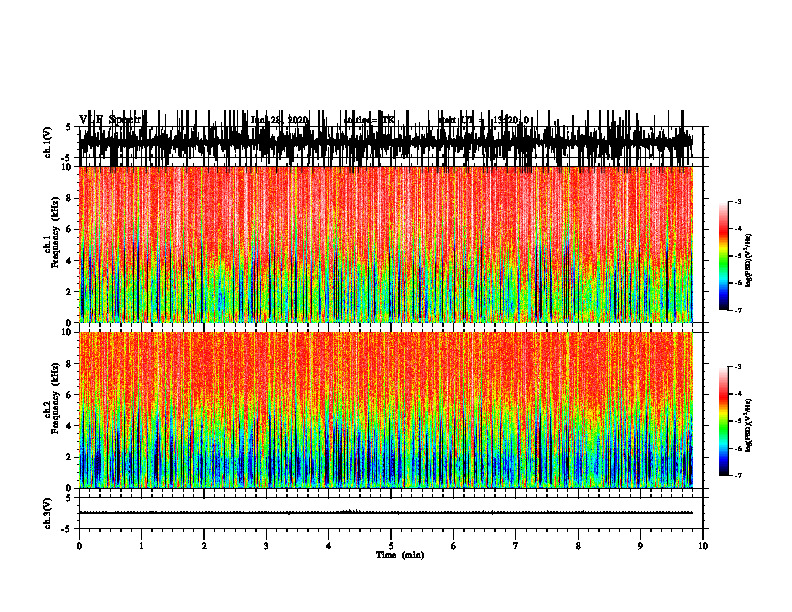
Task: Click the ch.3(V) axis tick '5'
Action: coord(69,498)
